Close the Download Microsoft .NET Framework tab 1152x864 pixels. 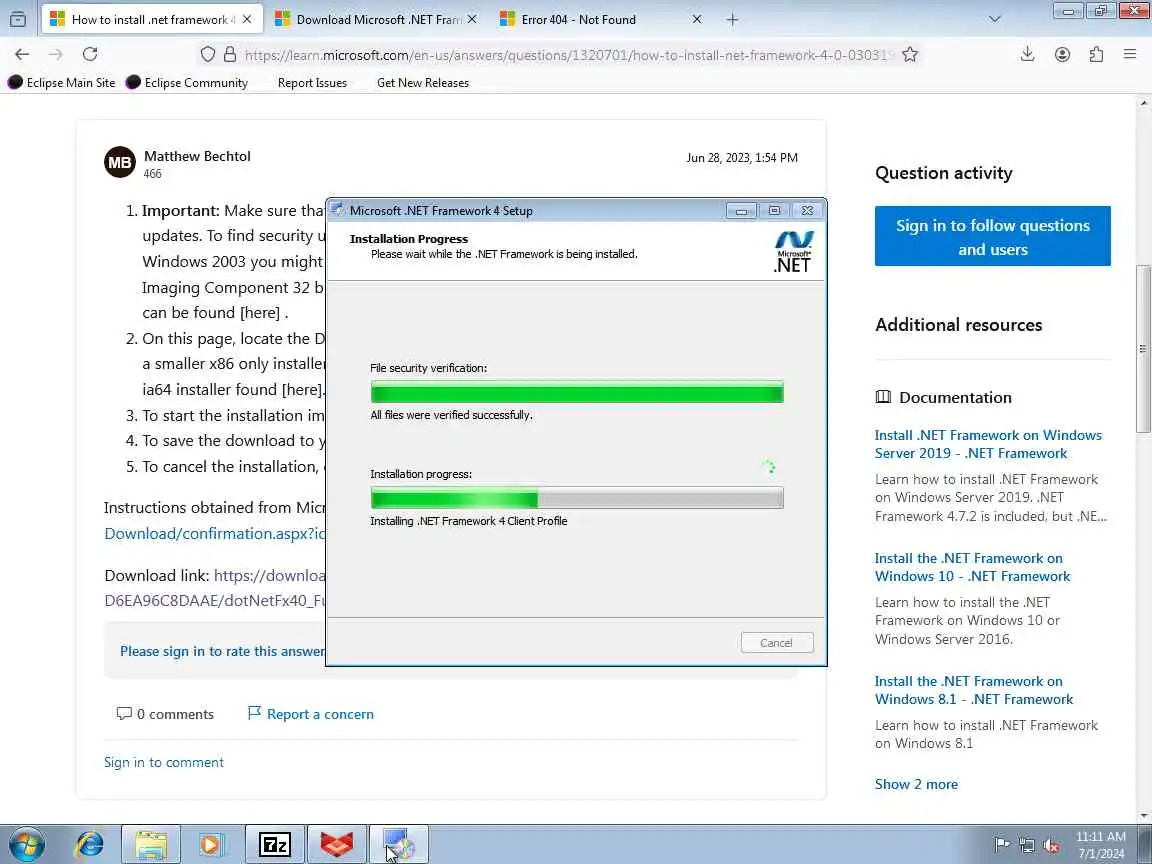click(472, 20)
